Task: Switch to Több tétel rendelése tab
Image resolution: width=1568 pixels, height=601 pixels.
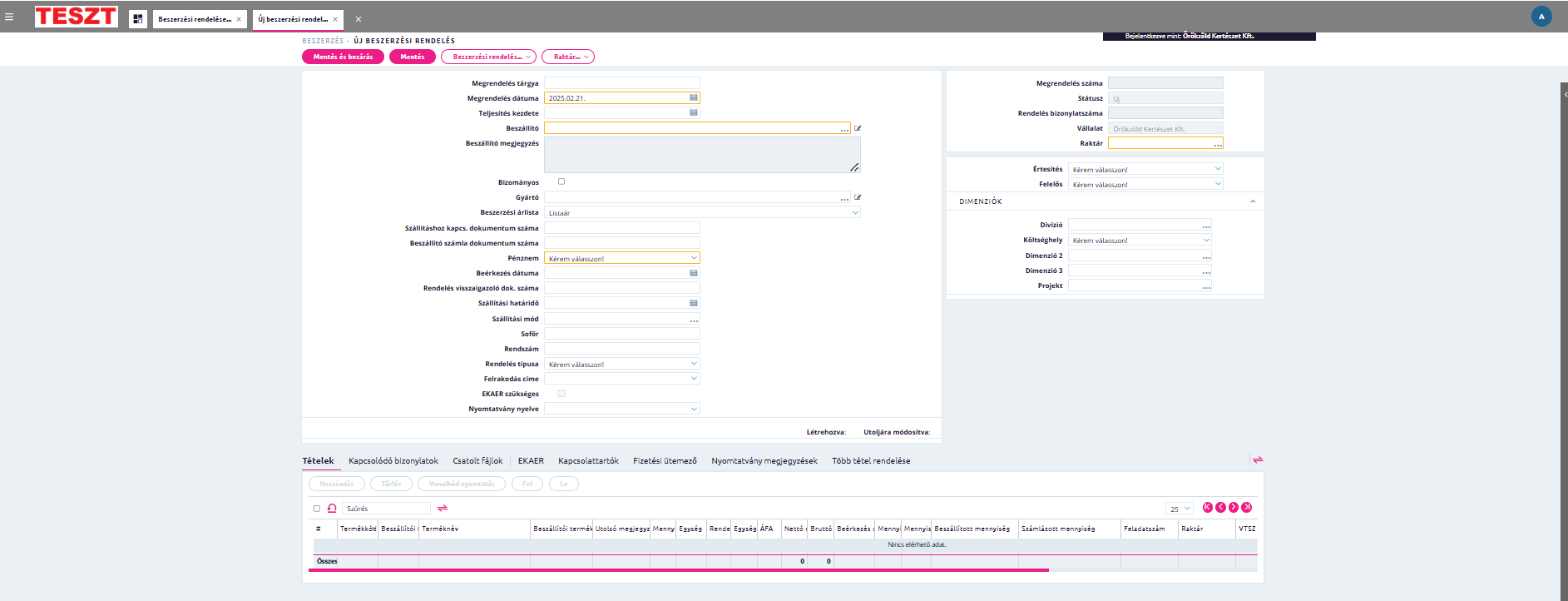Action: pos(871,460)
